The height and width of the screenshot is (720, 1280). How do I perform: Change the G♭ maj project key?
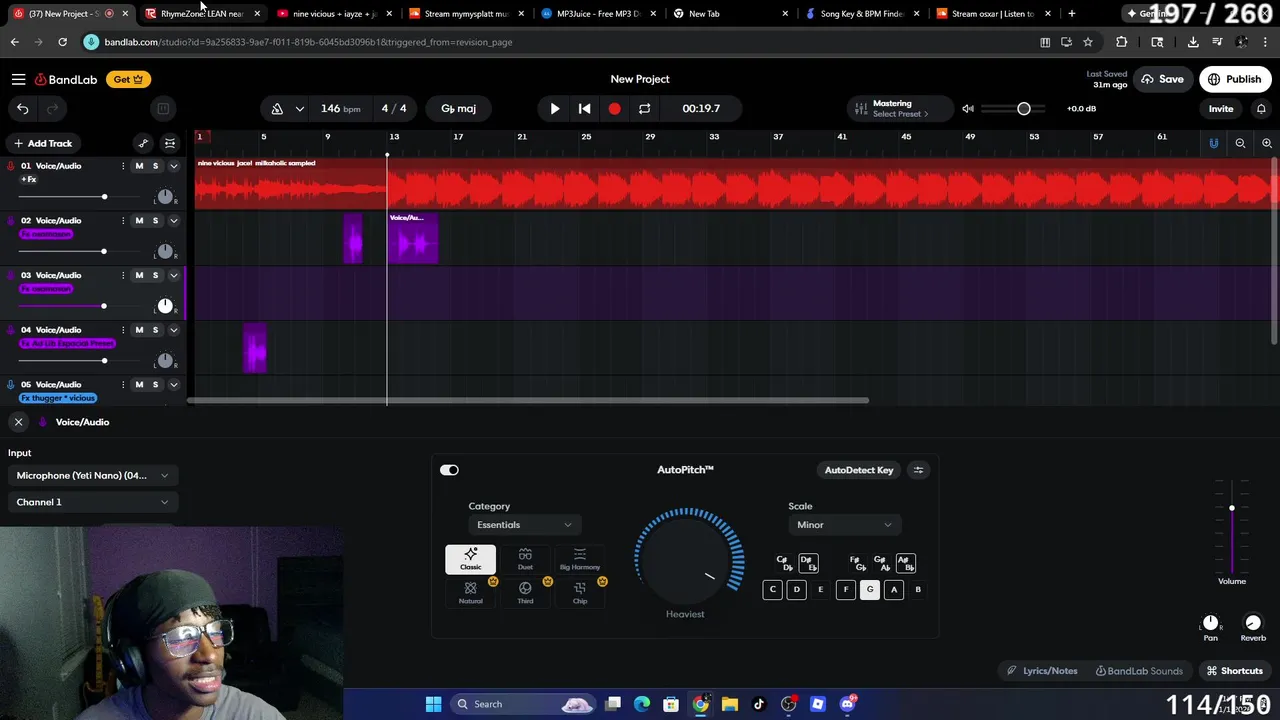[458, 108]
